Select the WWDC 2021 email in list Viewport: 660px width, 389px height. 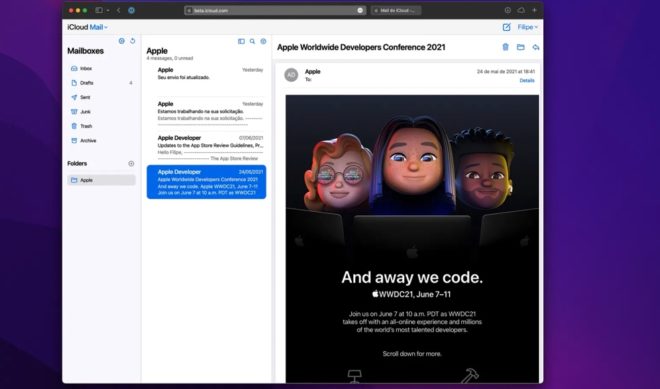point(206,182)
